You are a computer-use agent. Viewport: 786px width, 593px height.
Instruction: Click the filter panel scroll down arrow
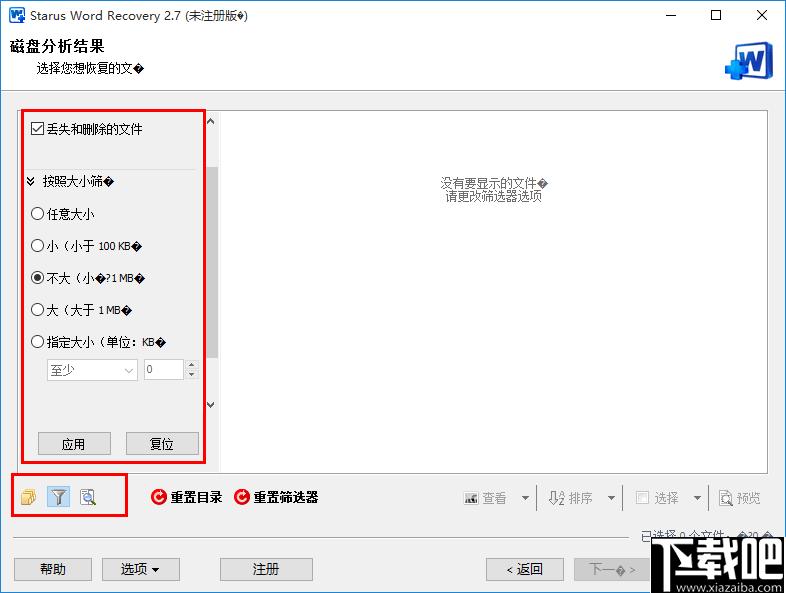(x=211, y=405)
